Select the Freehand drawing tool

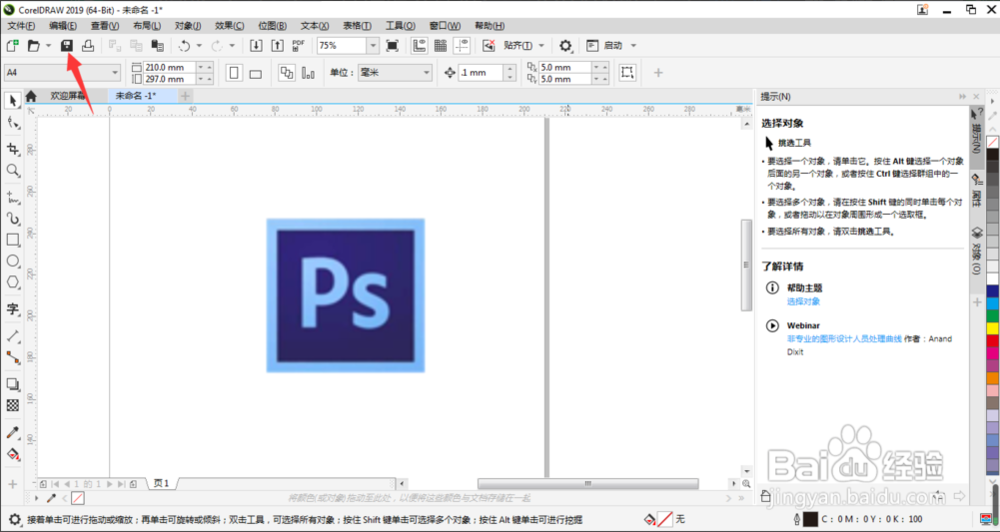[13, 197]
